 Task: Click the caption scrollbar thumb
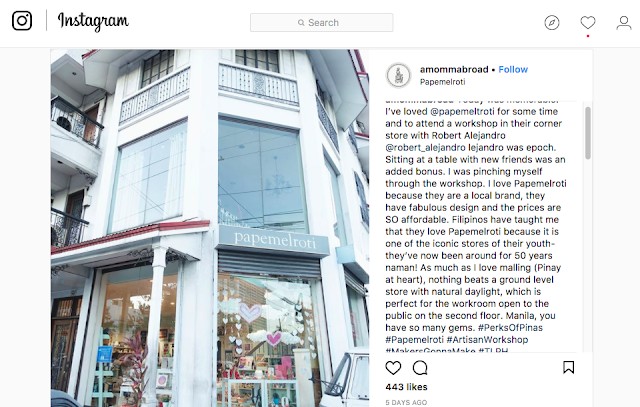click(x=588, y=133)
